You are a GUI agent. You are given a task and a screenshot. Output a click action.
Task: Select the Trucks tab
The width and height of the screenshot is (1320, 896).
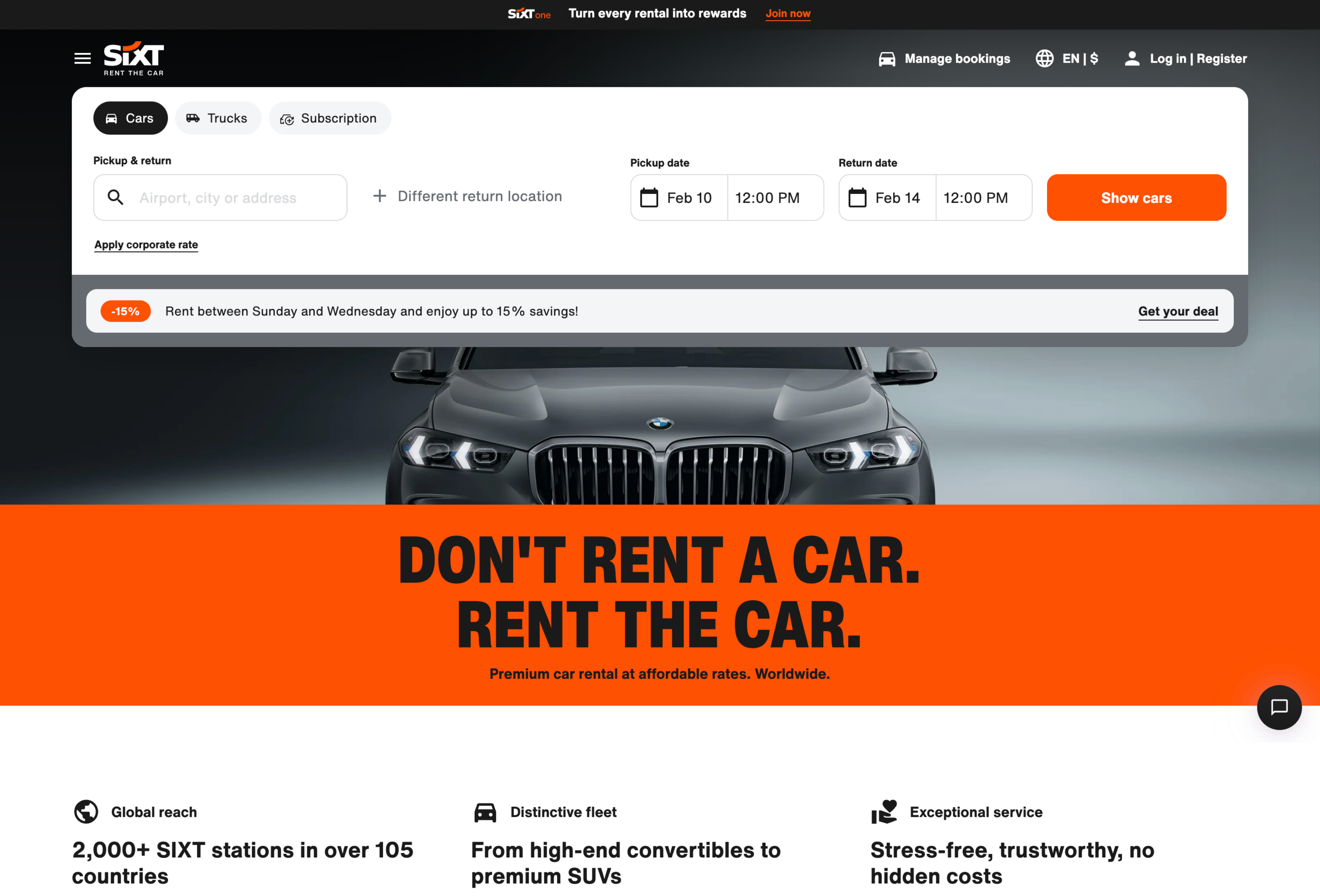pos(218,118)
